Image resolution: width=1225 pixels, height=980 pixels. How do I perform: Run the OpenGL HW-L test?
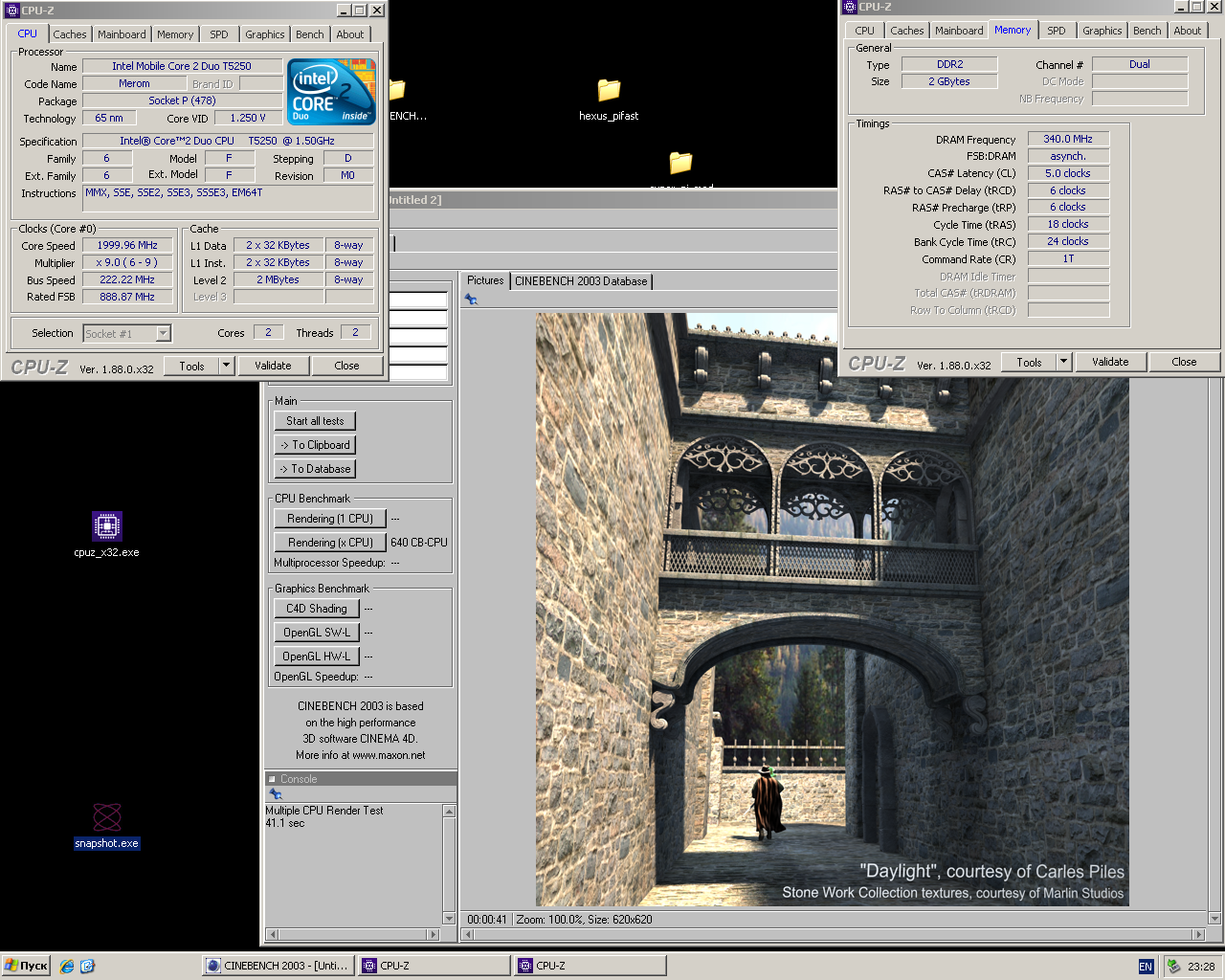[x=317, y=657]
